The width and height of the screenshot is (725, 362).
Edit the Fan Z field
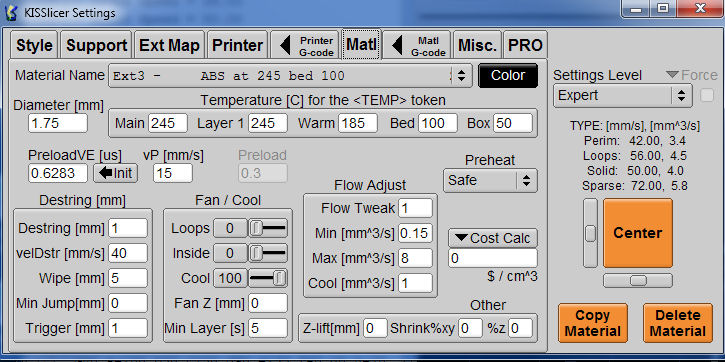(x=268, y=303)
